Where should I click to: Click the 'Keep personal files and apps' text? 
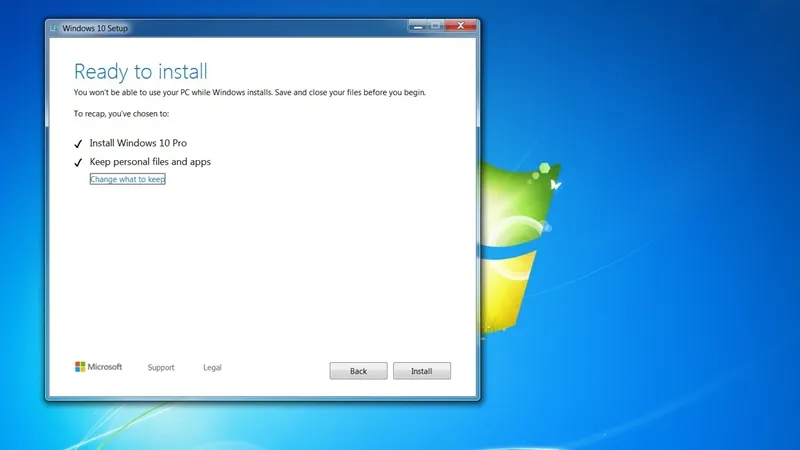click(x=150, y=162)
